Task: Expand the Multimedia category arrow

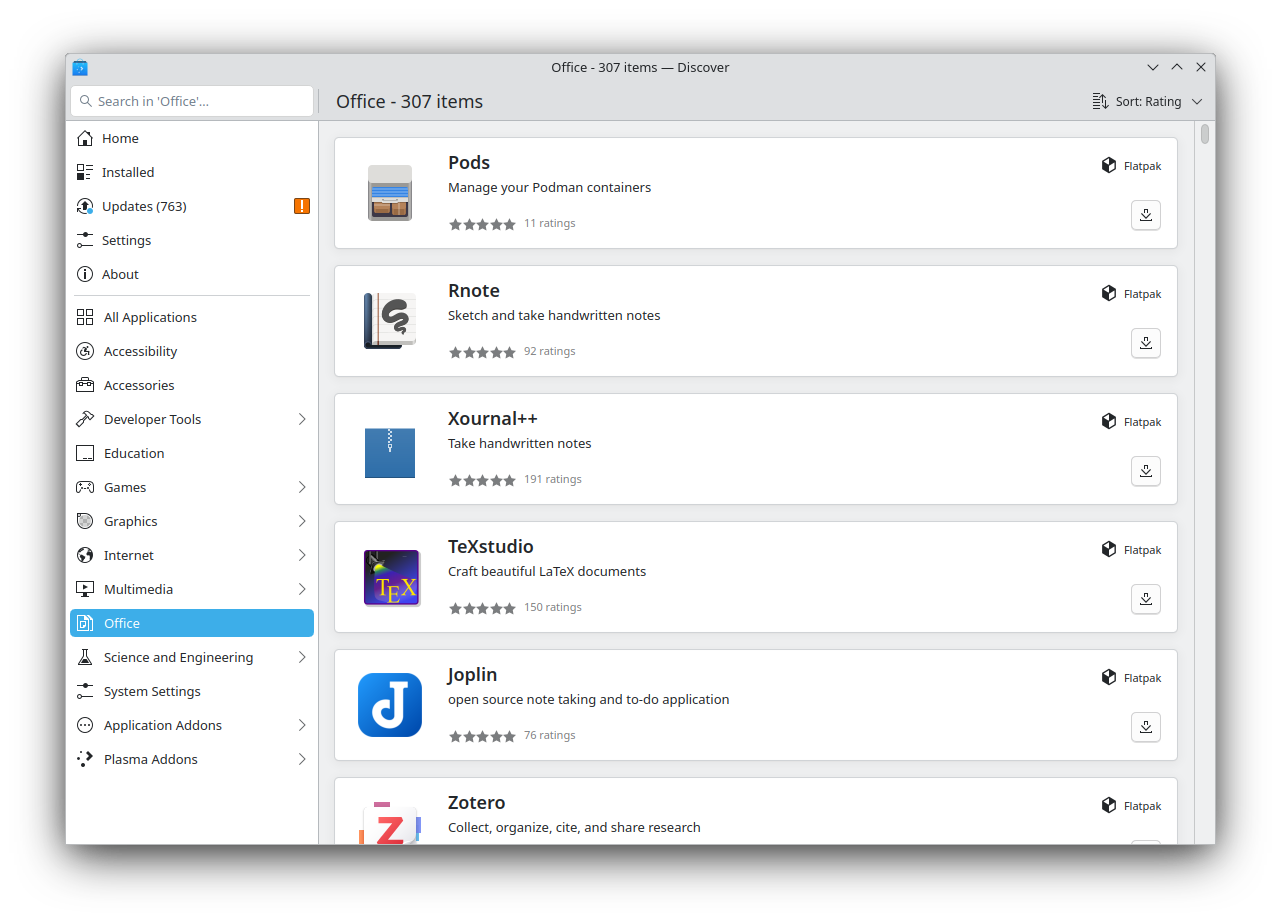Action: pos(302,589)
